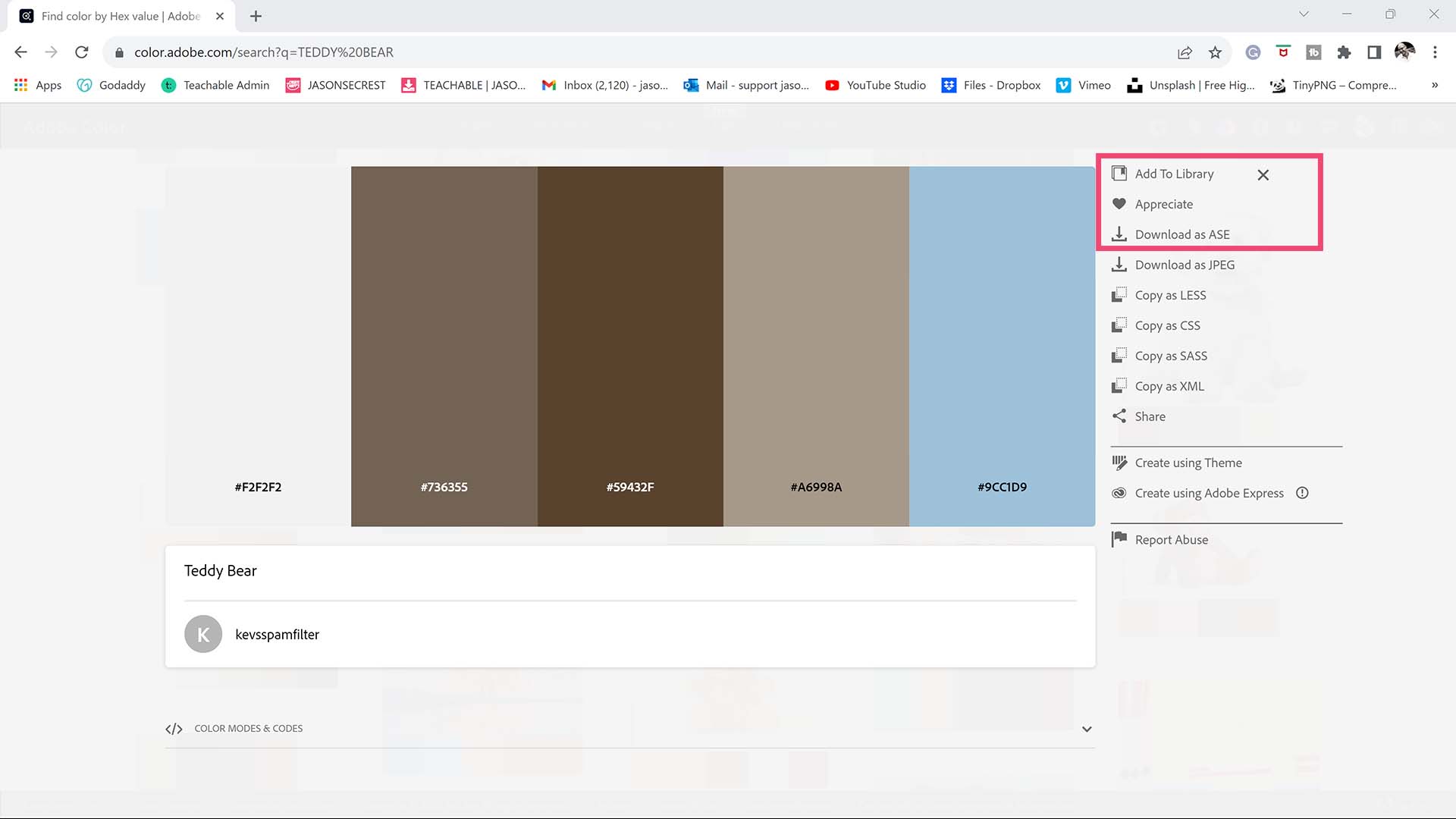Open the Vimeo bookmark
The height and width of the screenshot is (819, 1456).
(1084, 85)
